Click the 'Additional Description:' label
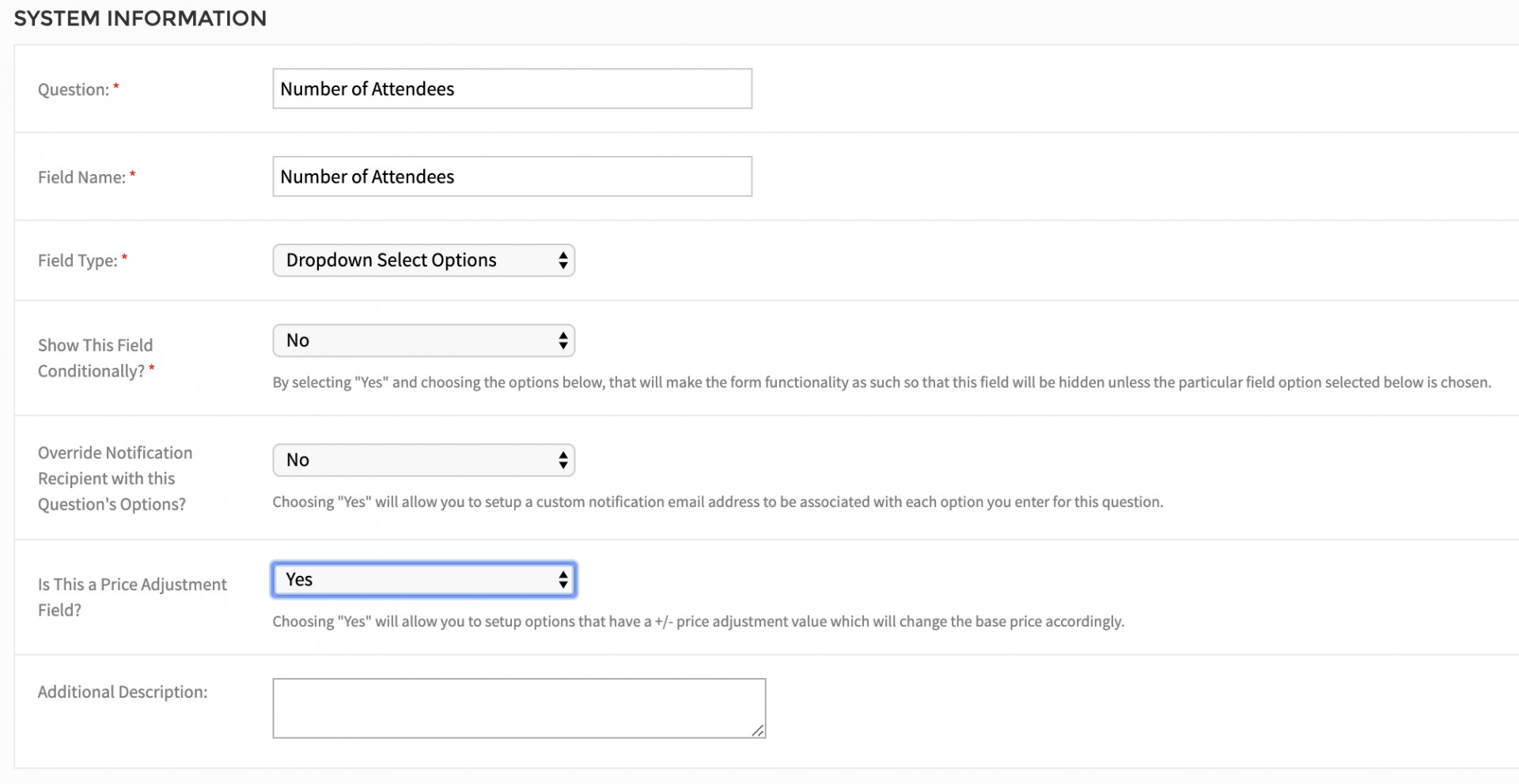 [x=123, y=691]
